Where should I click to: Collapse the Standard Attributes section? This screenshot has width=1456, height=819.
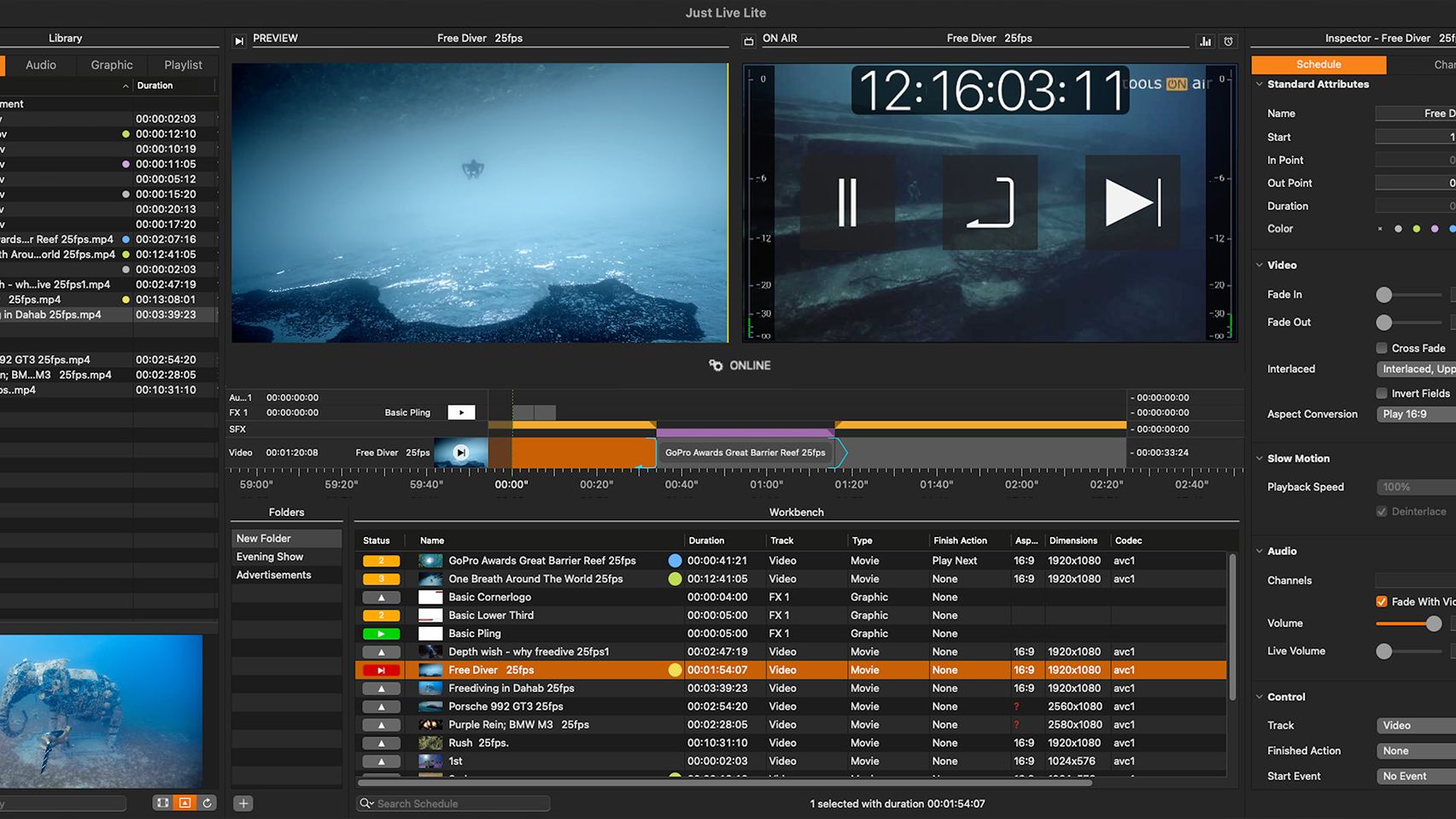(x=1260, y=85)
